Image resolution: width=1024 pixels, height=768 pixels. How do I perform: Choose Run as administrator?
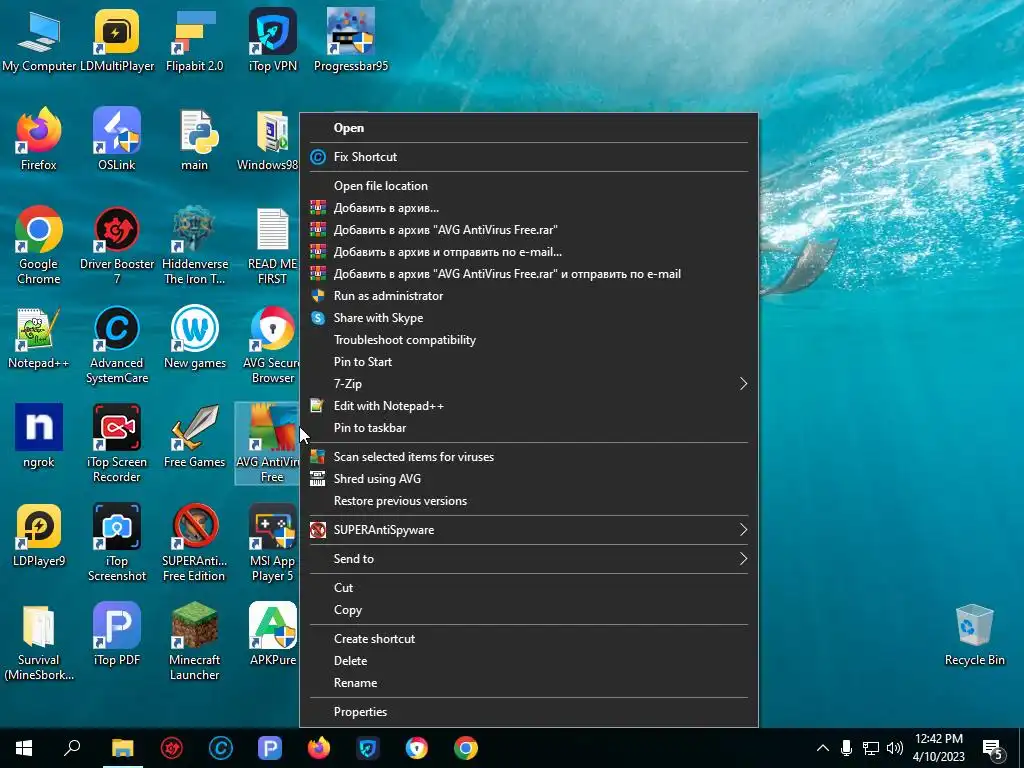click(528, 296)
